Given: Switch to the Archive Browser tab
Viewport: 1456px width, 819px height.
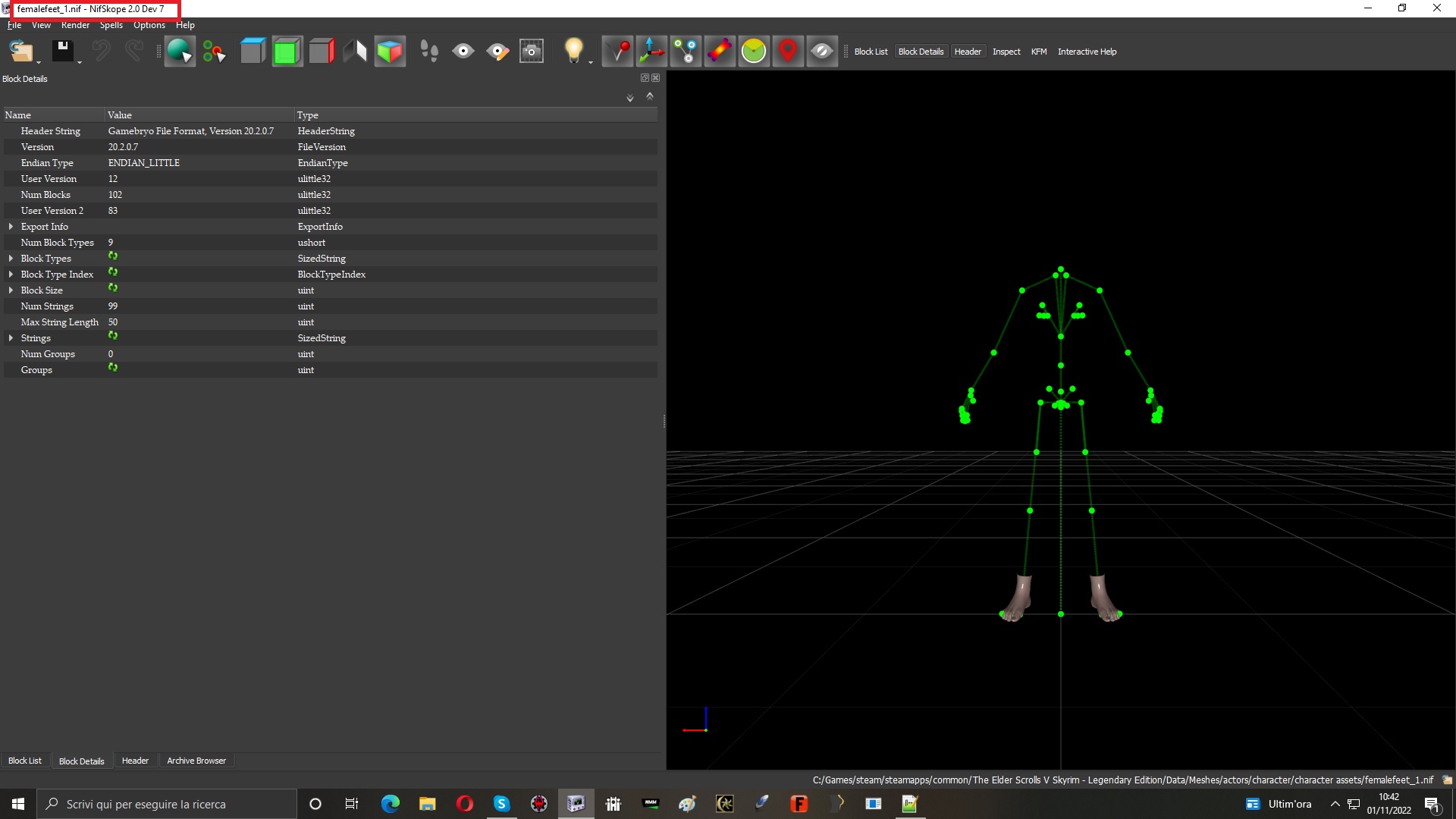Looking at the screenshot, I should pos(196,761).
